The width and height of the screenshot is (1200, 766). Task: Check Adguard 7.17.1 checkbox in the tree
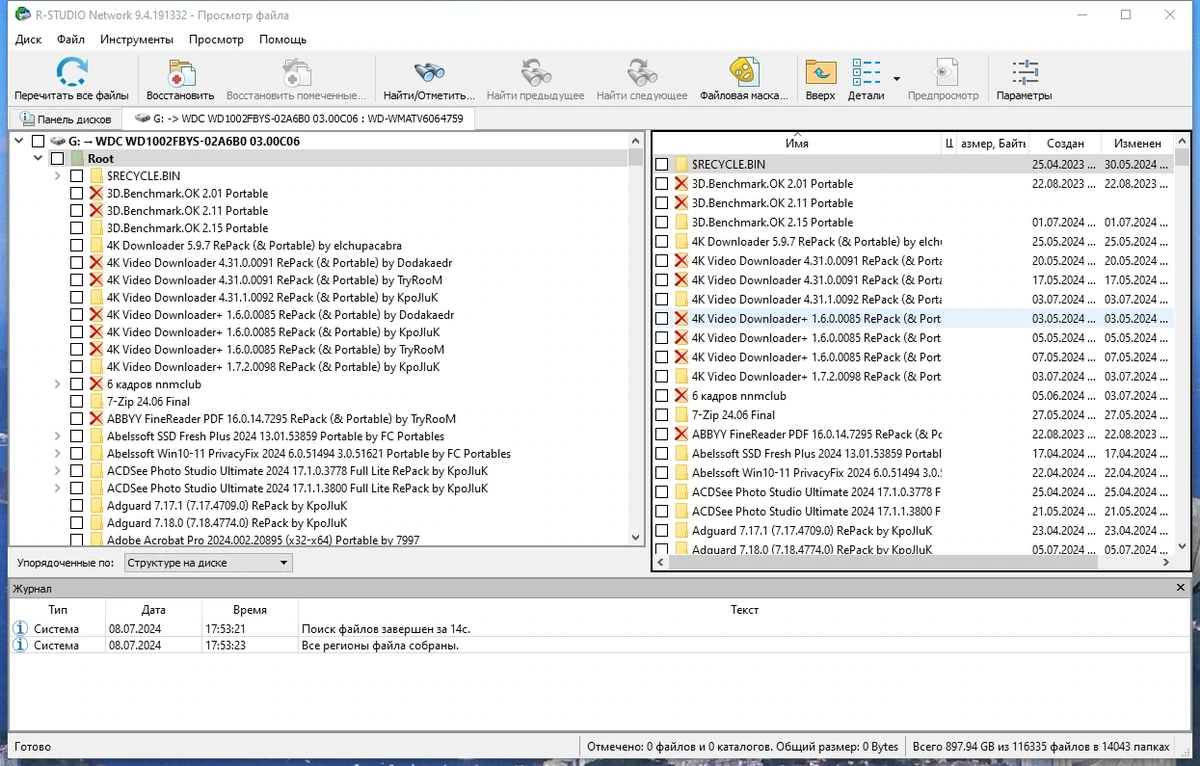point(76,505)
